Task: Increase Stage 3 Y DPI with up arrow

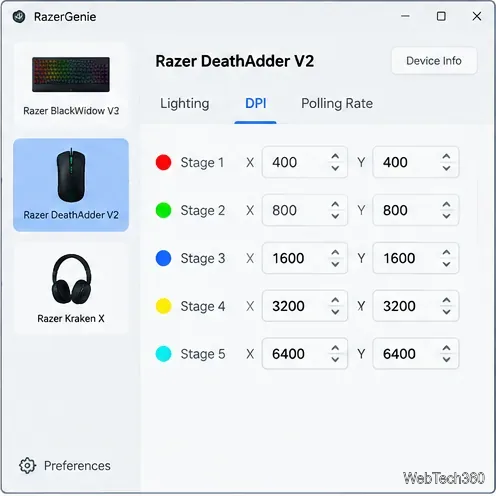Action: (x=446, y=252)
